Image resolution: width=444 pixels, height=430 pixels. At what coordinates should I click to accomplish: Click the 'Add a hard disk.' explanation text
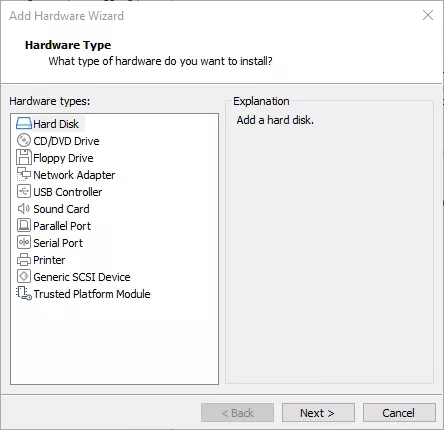click(275, 120)
